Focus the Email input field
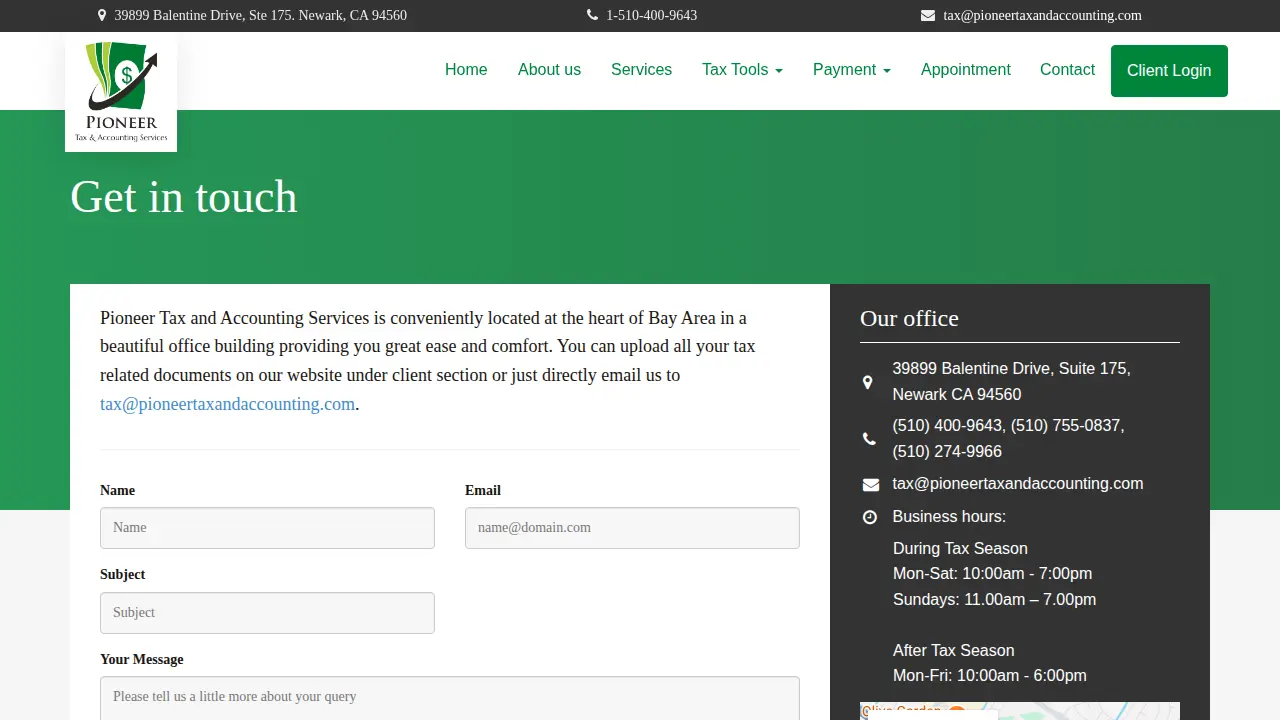This screenshot has width=1280, height=720. pyautogui.click(x=632, y=528)
